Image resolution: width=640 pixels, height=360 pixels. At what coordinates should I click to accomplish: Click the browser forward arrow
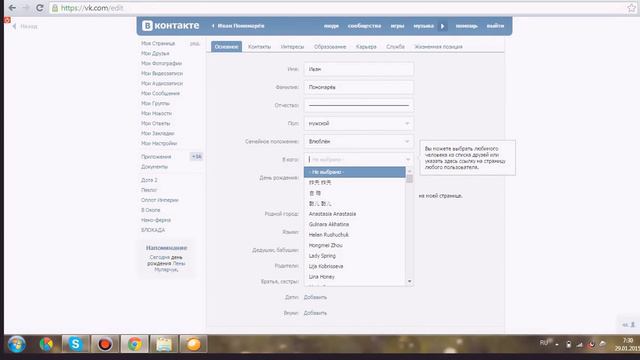pyautogui.click(x=26, y=8)
